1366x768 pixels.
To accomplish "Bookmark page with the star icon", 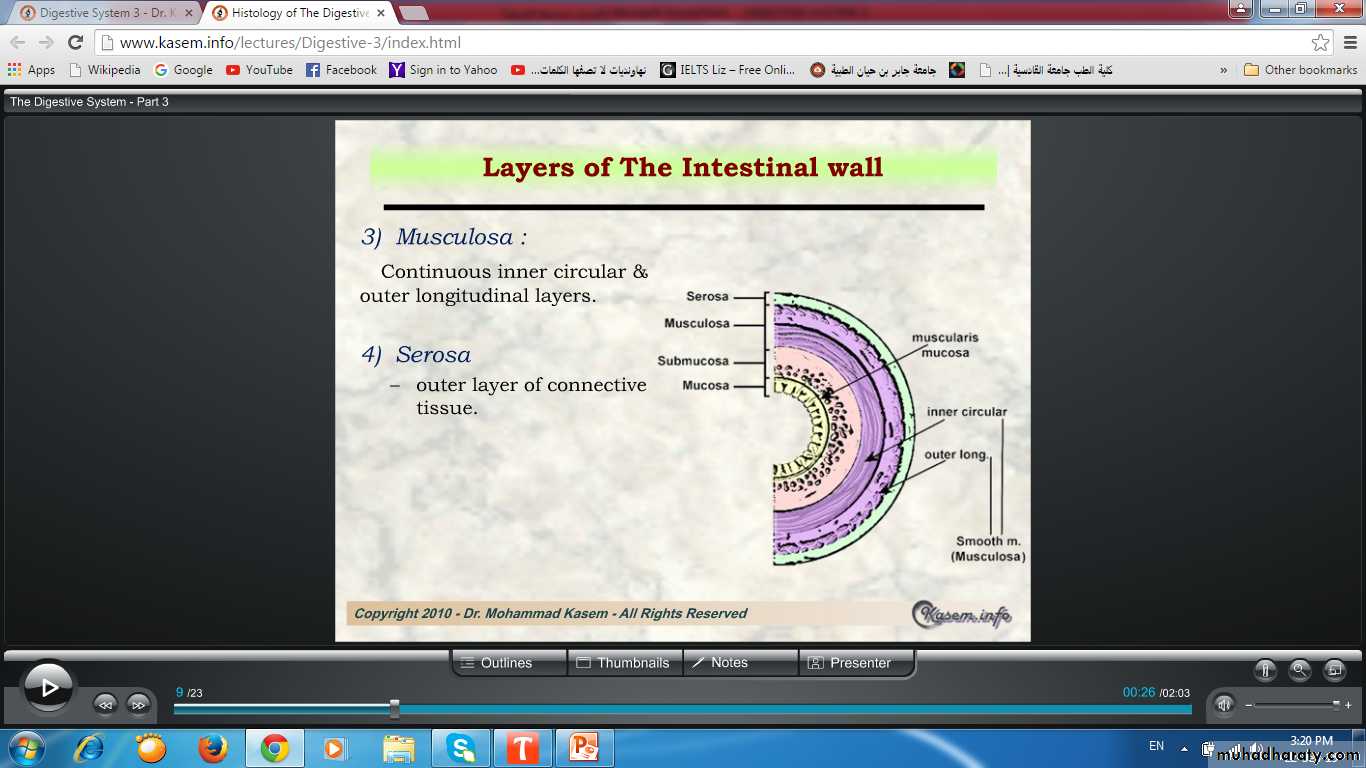I will coord(1320,43).
